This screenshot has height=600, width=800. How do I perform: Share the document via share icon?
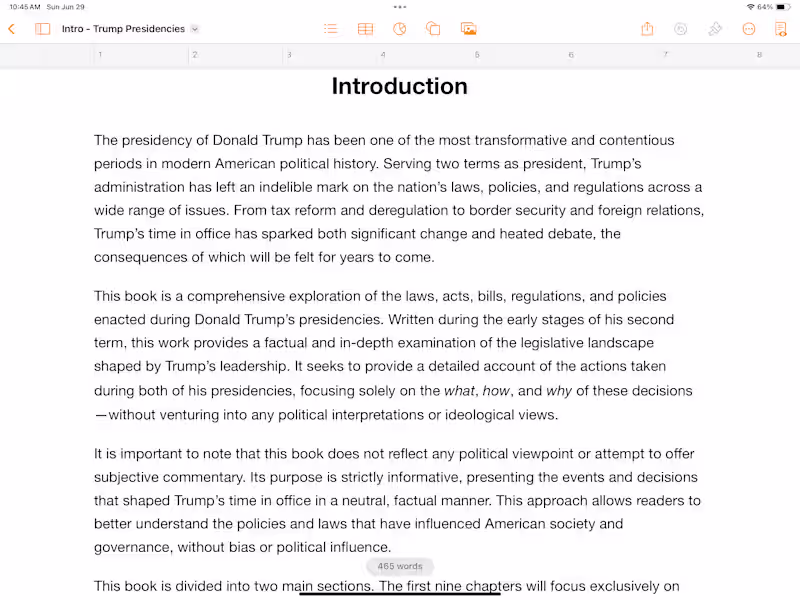pyautogui.click(x=647, y=29)
